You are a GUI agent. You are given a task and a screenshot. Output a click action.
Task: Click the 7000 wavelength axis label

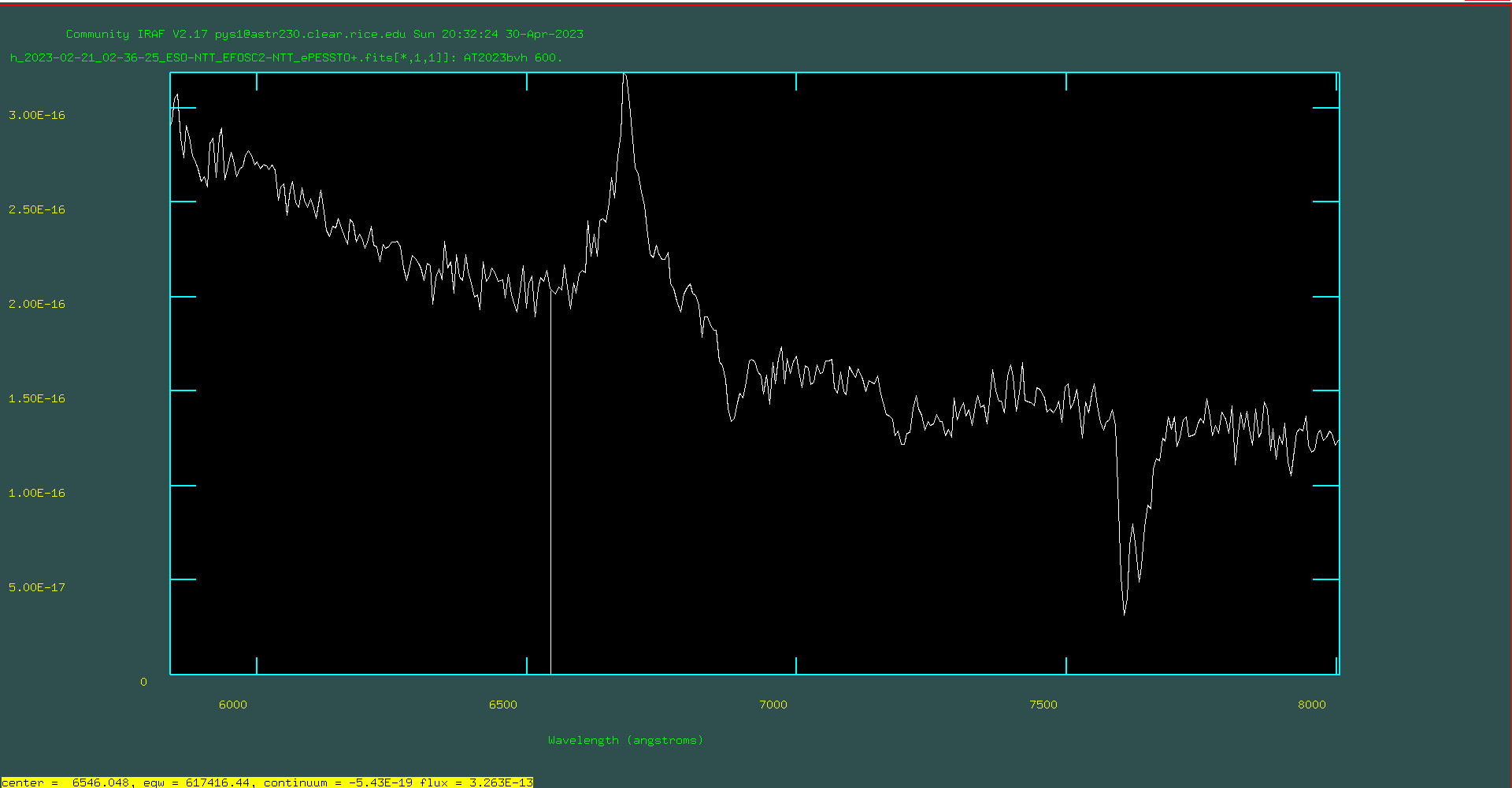pyautogui.click(x=773, y=705)
